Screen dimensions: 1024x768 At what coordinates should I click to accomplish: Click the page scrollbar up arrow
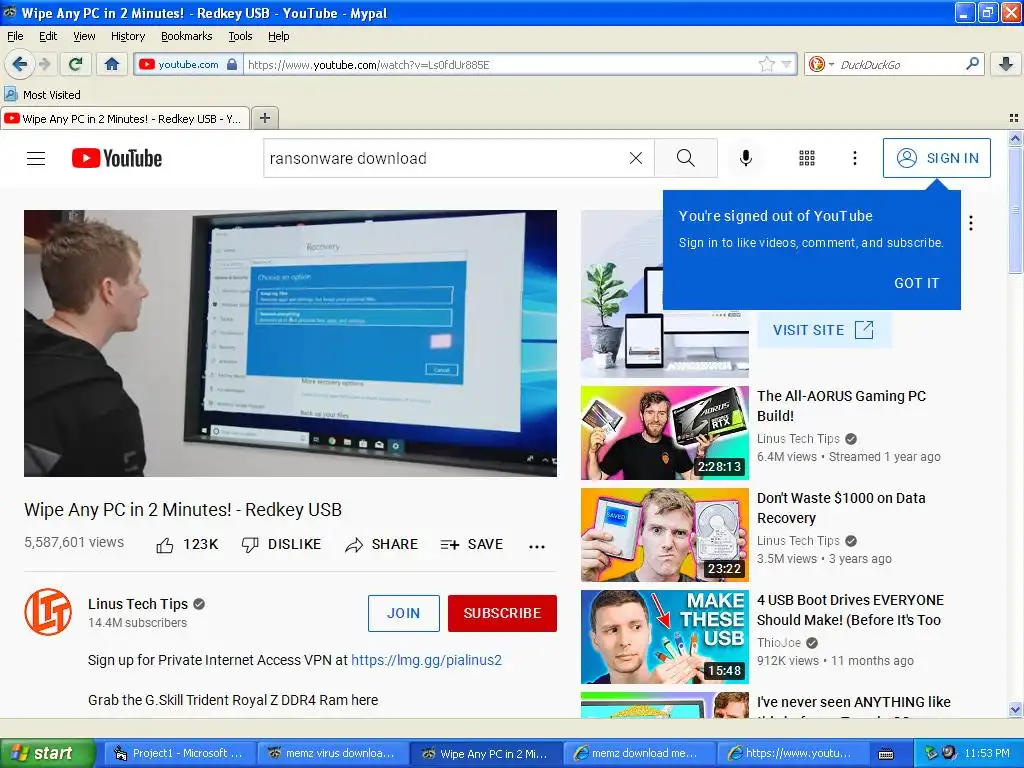pyautogui.click(x=1015, y=138)
